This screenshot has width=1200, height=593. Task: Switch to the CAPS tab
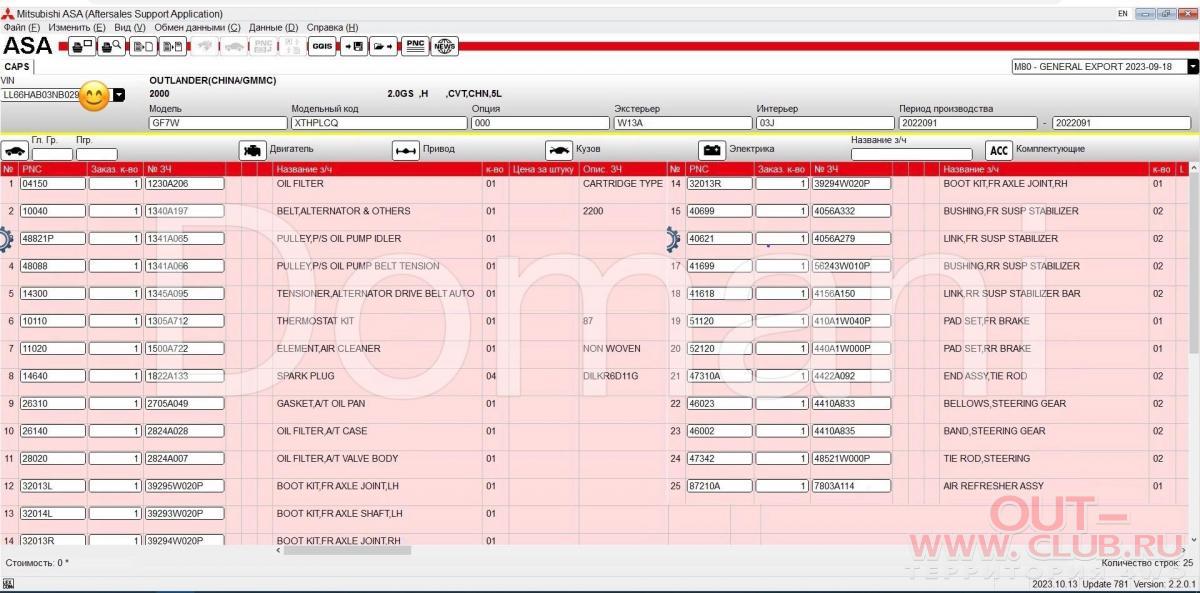click(17, 66)
